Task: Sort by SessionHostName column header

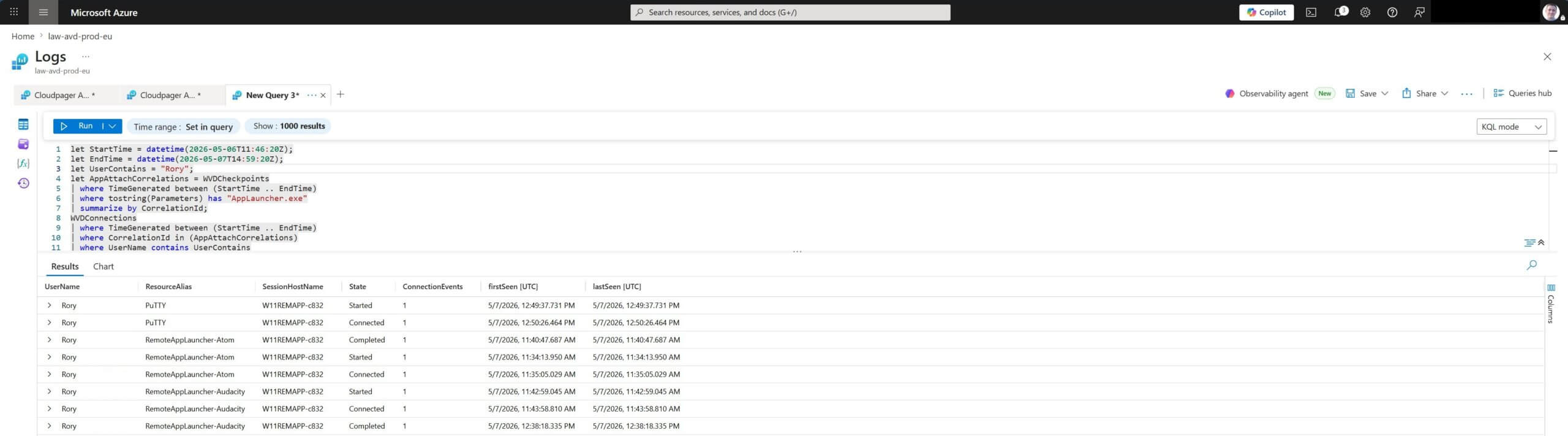Action: click(x=293, y=287)
